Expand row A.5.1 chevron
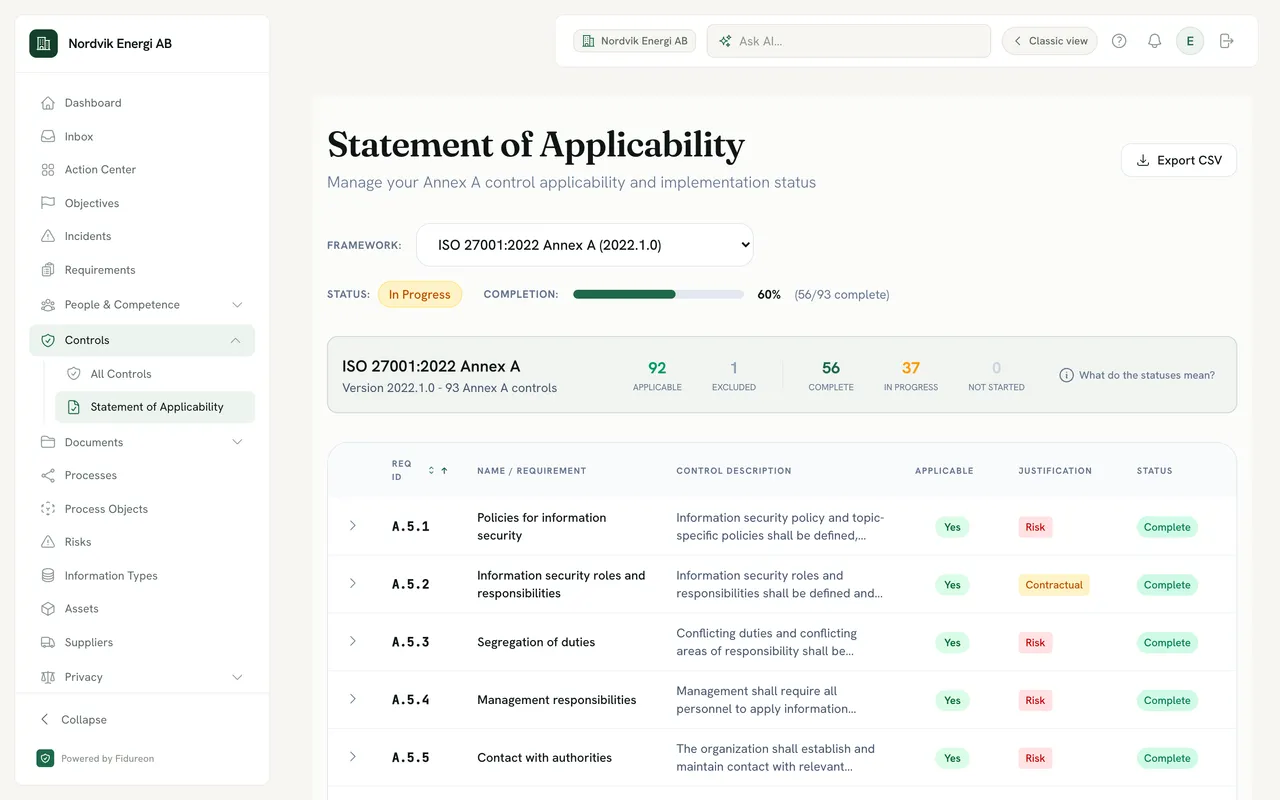Image resolution: width=1280 pixels, height=800 pixels. click(x=352, y=526)
